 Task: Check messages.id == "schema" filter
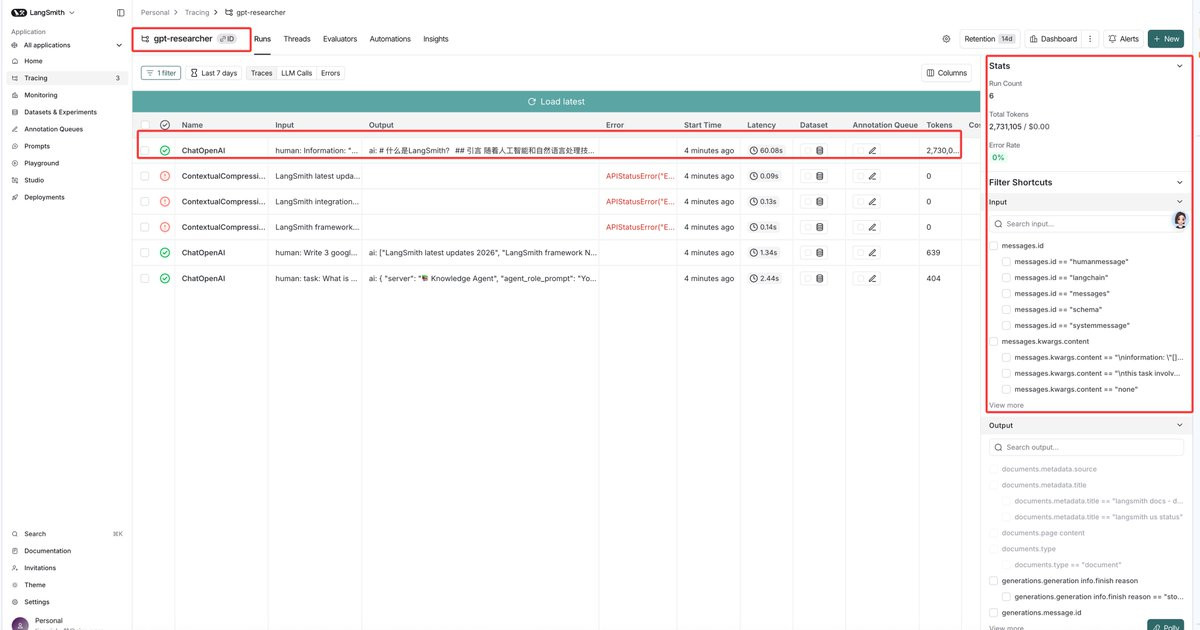[1007, 309]
